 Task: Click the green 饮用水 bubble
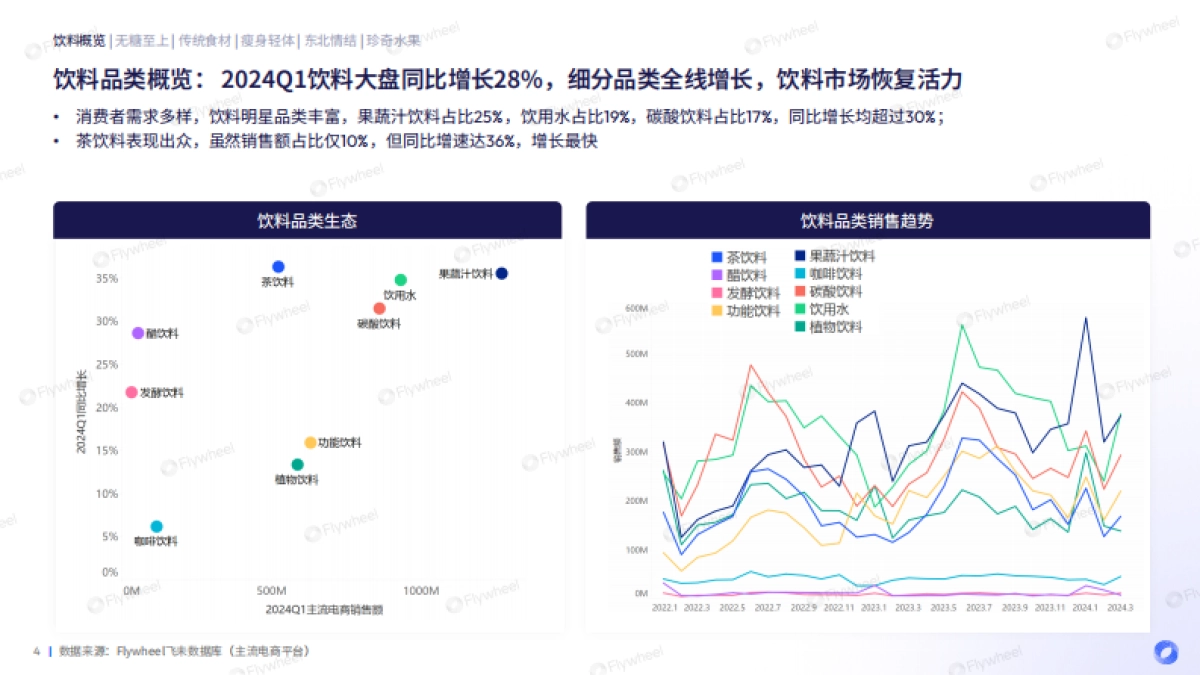[x=402, y=279]
